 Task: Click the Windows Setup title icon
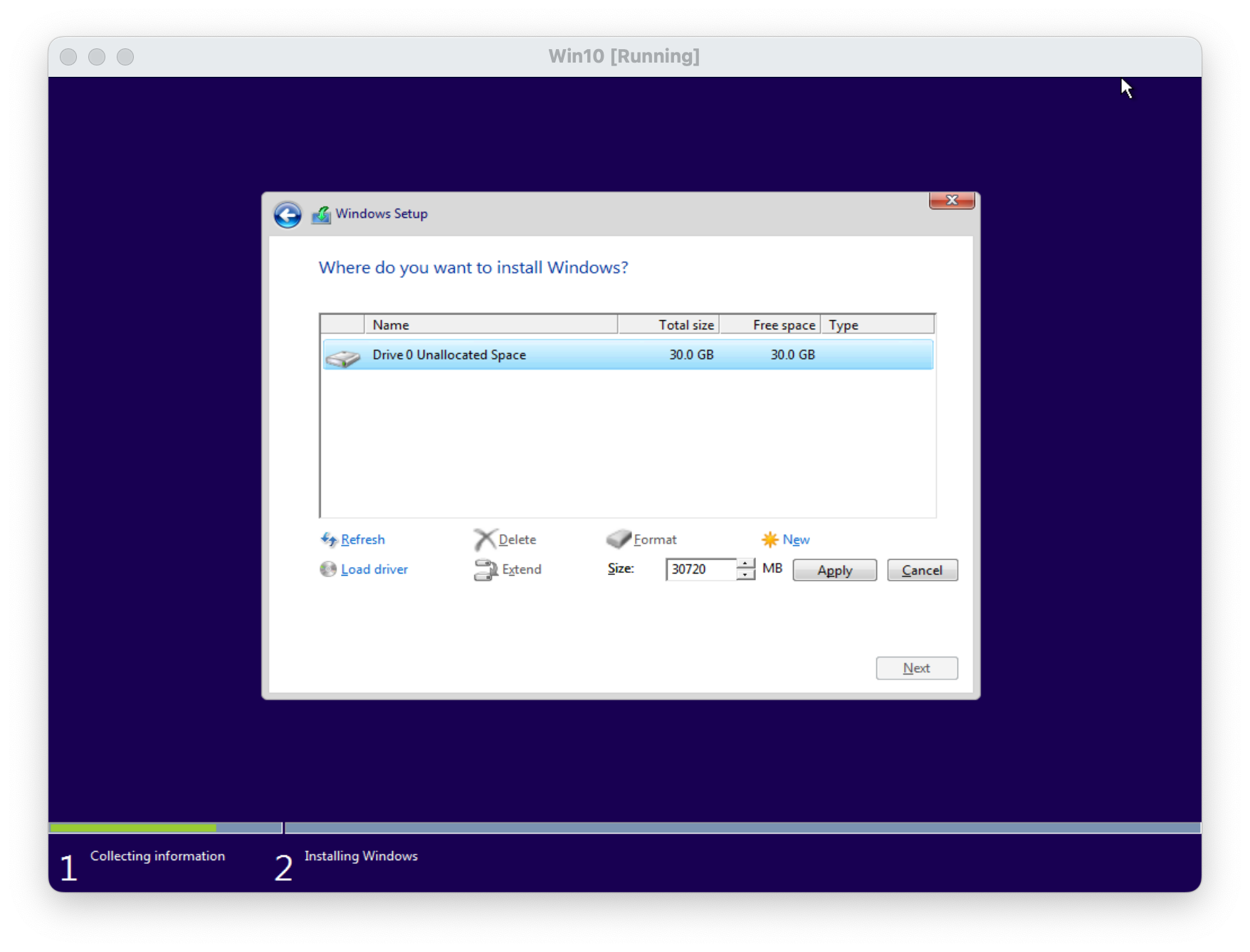[x=321, y=214]
